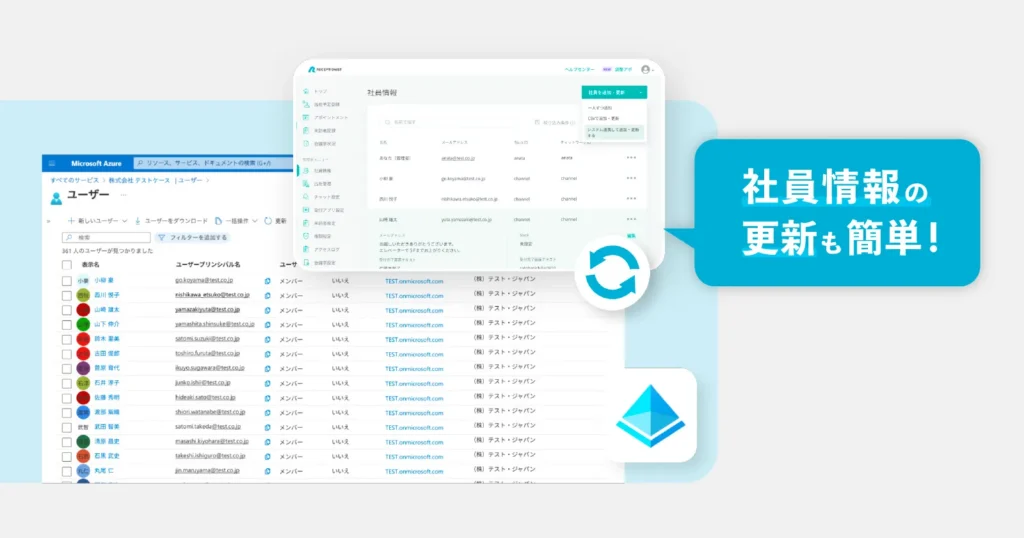Expand the Azure side menu with » chevron

[48, 221]
